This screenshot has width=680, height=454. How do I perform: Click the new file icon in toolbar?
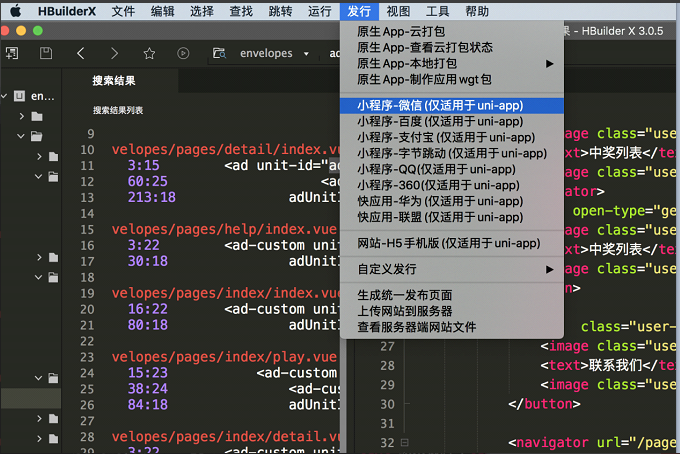(x=12, y=53)
